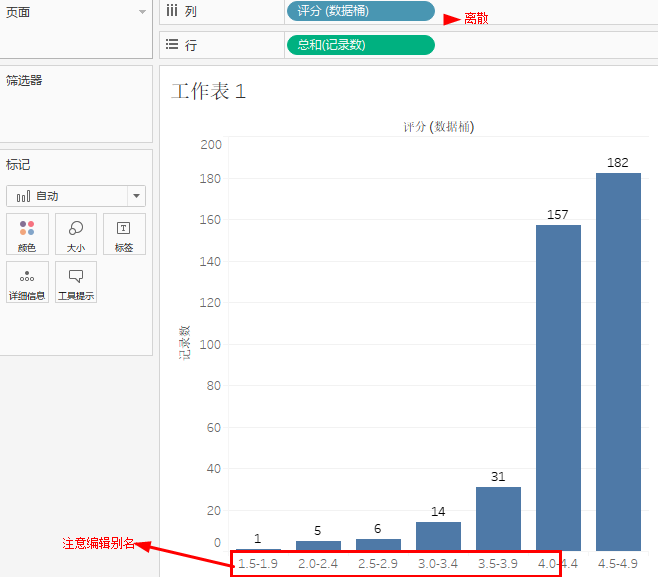Click the 100 axis tick label
This screenshot has height=577, width=658.
(x=210, y=345)
